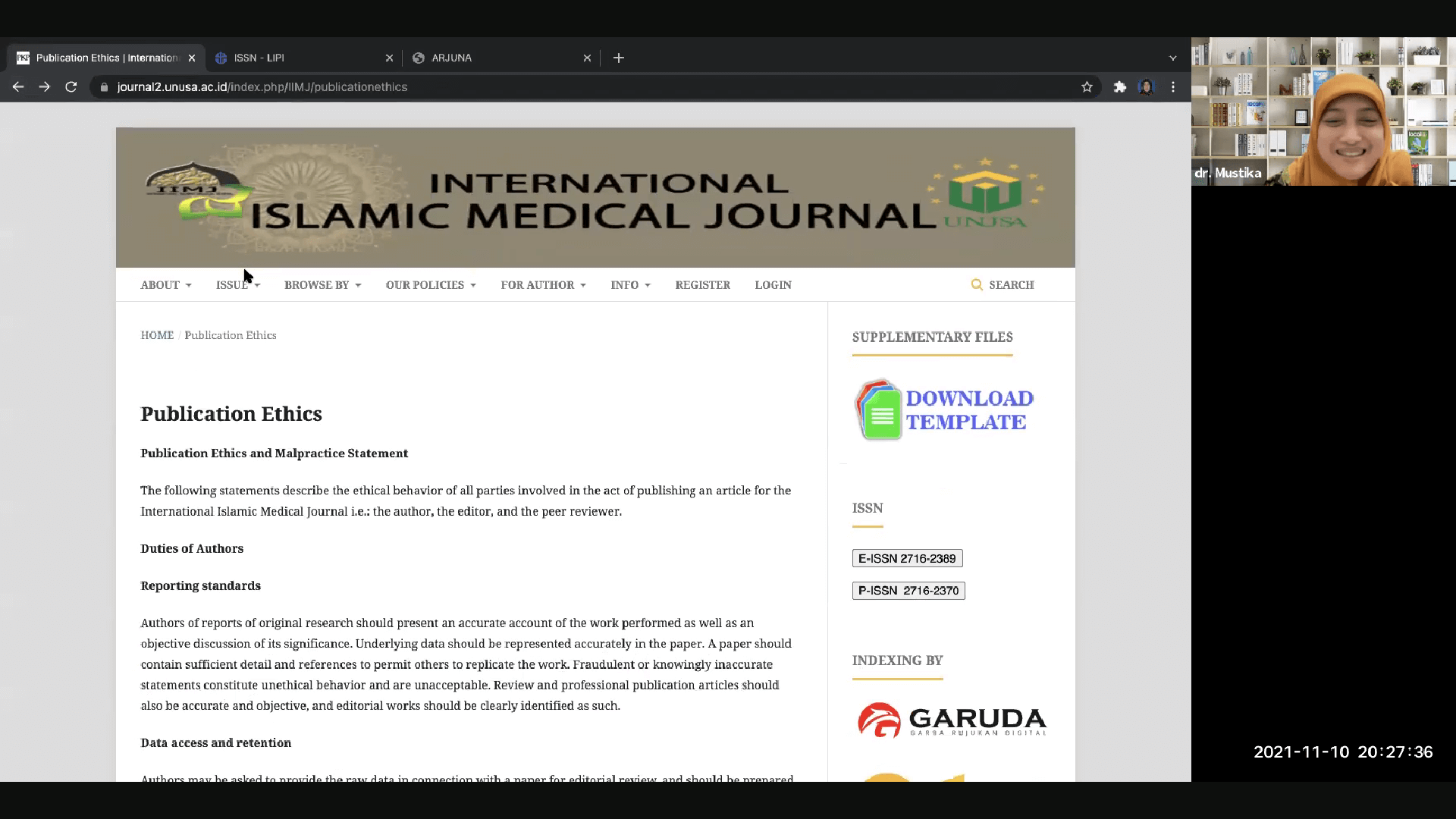Screen dimensions: 1456x819
Task: Select the Publication Ethics tab
Action: [106, 58]
